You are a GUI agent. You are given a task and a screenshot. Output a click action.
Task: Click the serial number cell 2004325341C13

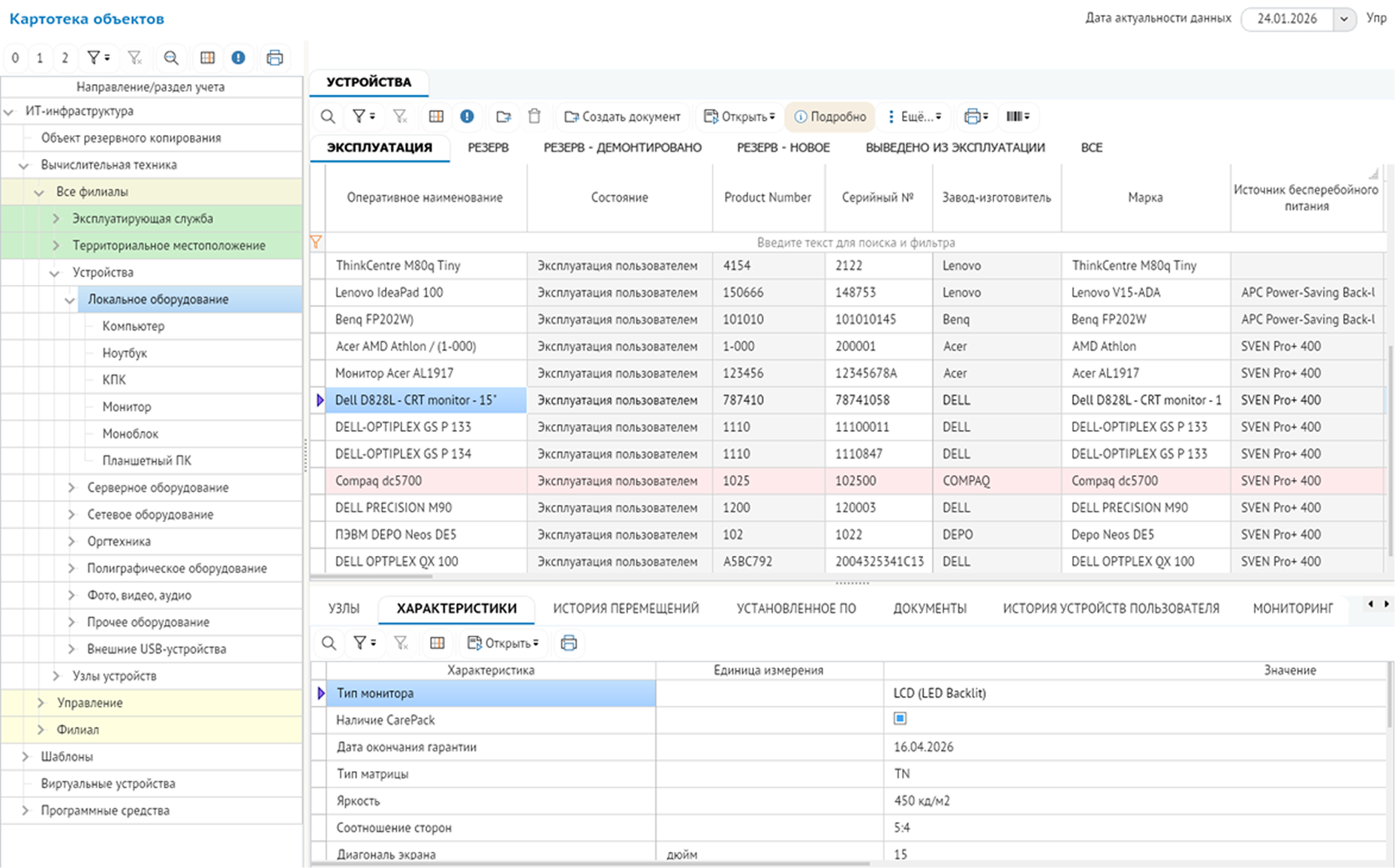click(x=879, y=561)
